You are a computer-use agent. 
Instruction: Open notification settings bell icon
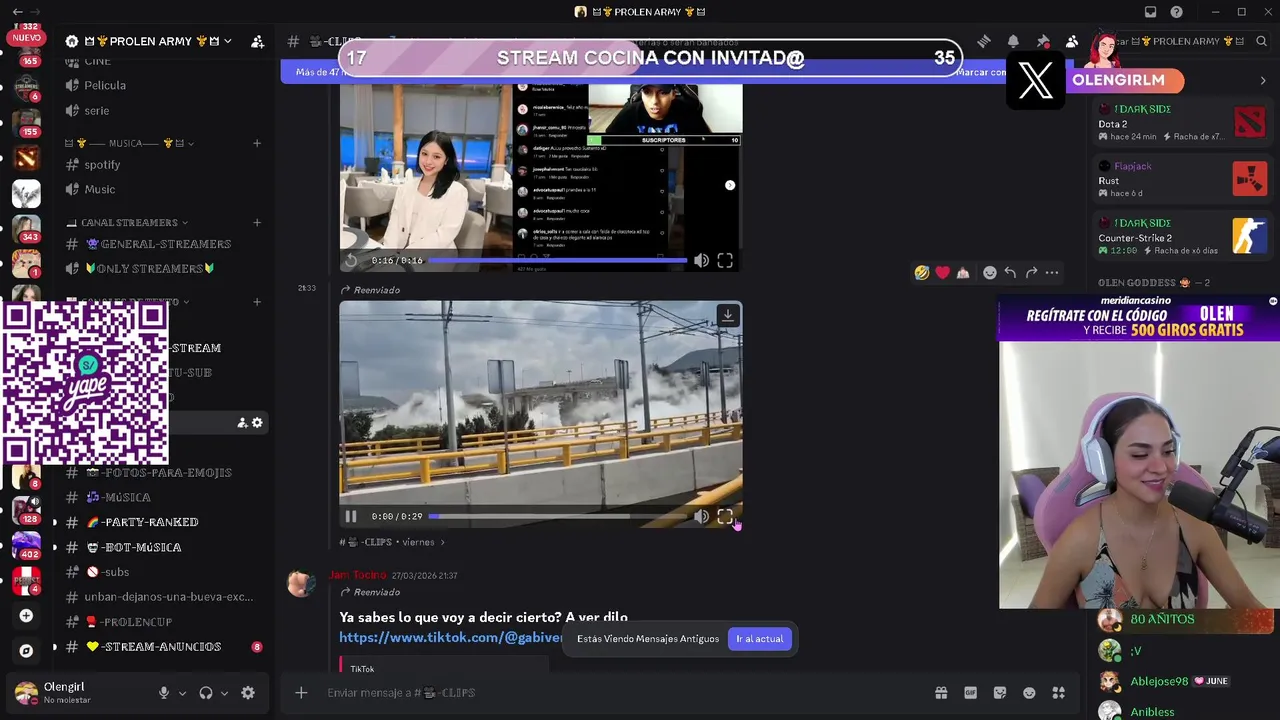coord(1013,41)
